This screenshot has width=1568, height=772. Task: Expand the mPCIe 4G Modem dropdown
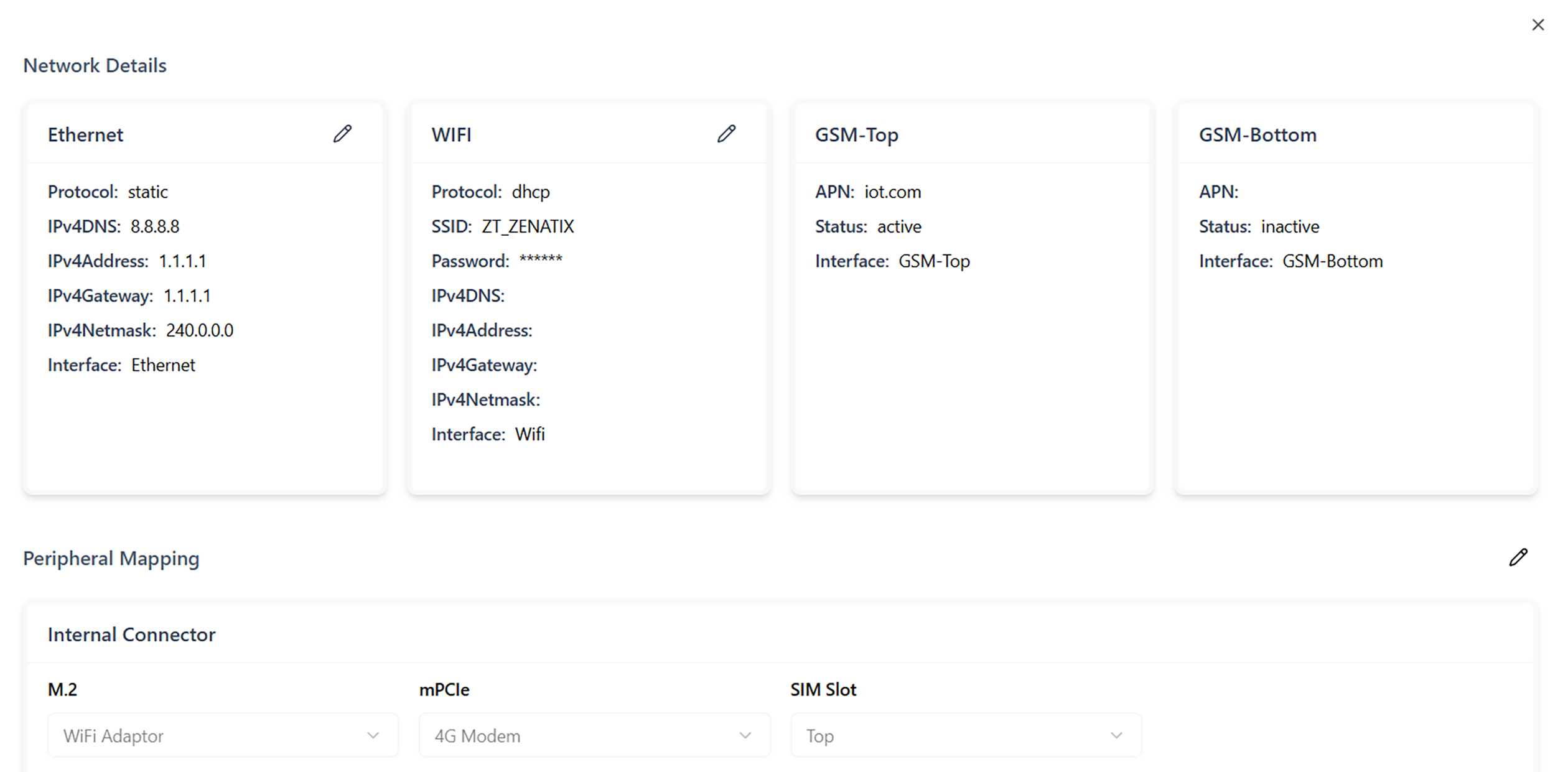(x=594, y=735)
